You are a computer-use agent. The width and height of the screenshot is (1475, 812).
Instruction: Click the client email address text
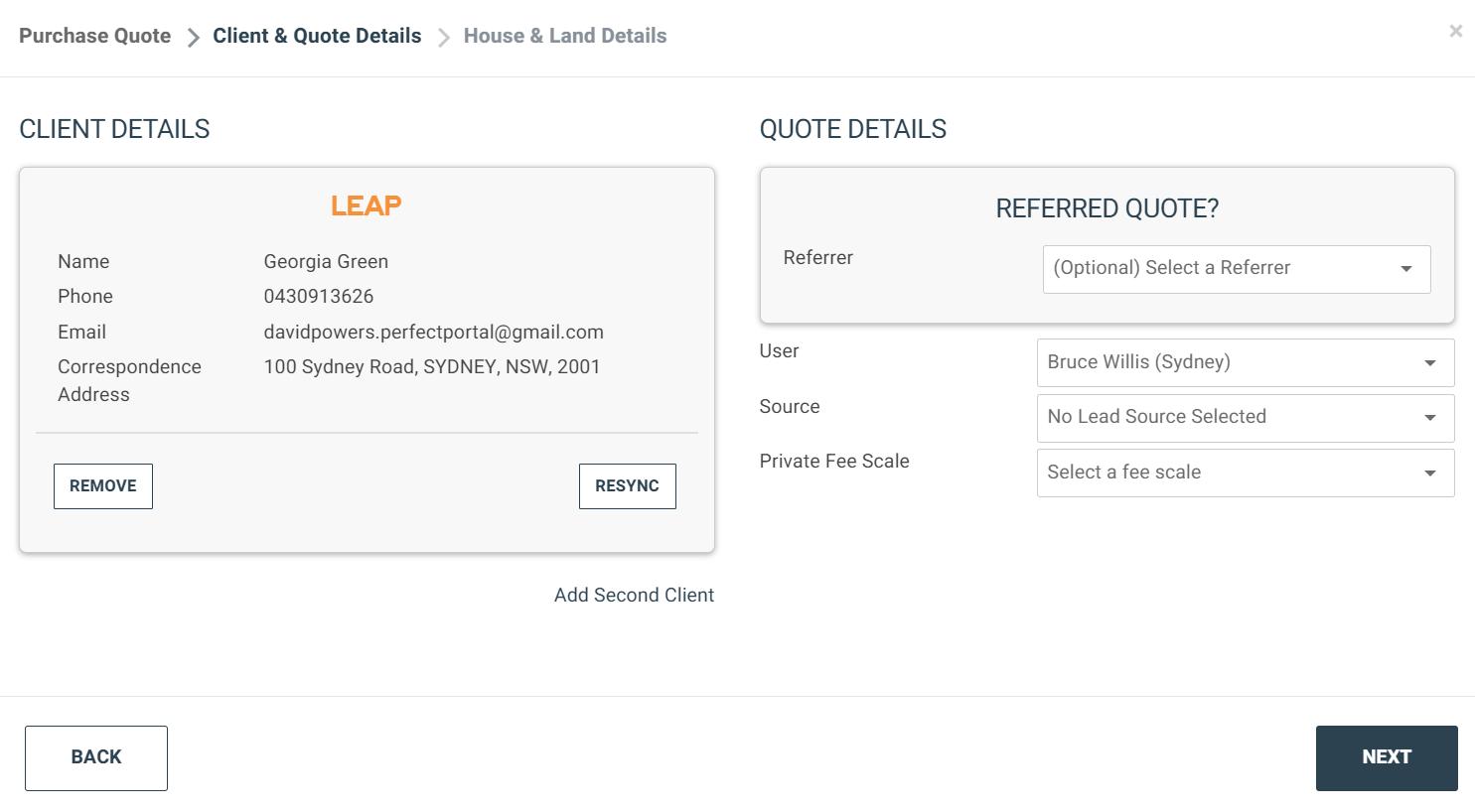(433, 332)
